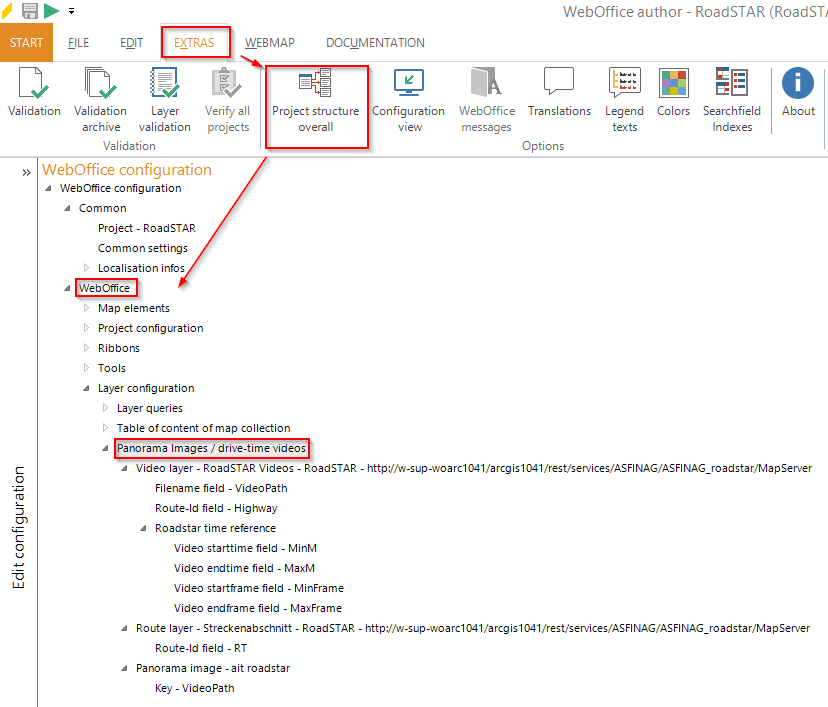Select the Validation icon
Image resolution: width=828 pixels, height=707 pixels.
[33, 95]
